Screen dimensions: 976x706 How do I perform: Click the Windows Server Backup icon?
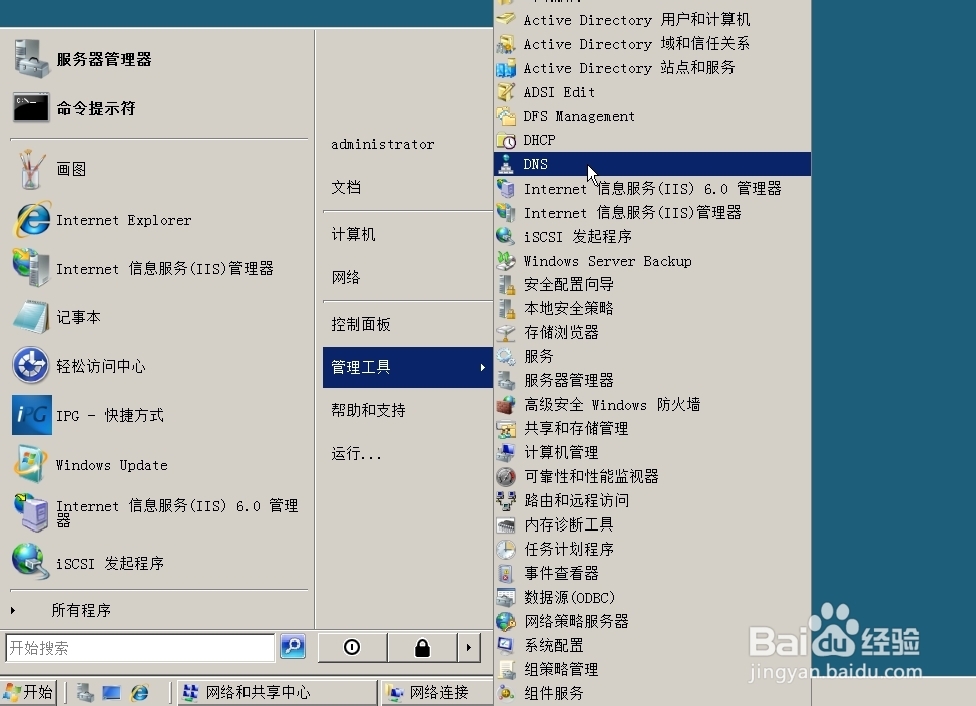(x=506, y=260)
